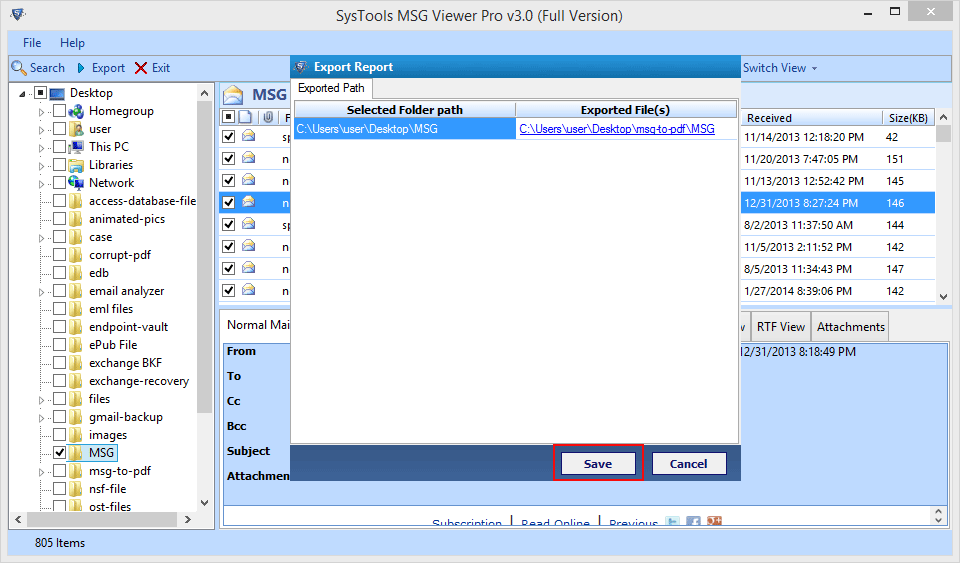The height and width of the screenshot is (563, 960).
Task: Click the Network globe icon
Action: click(x=76, y=182)
